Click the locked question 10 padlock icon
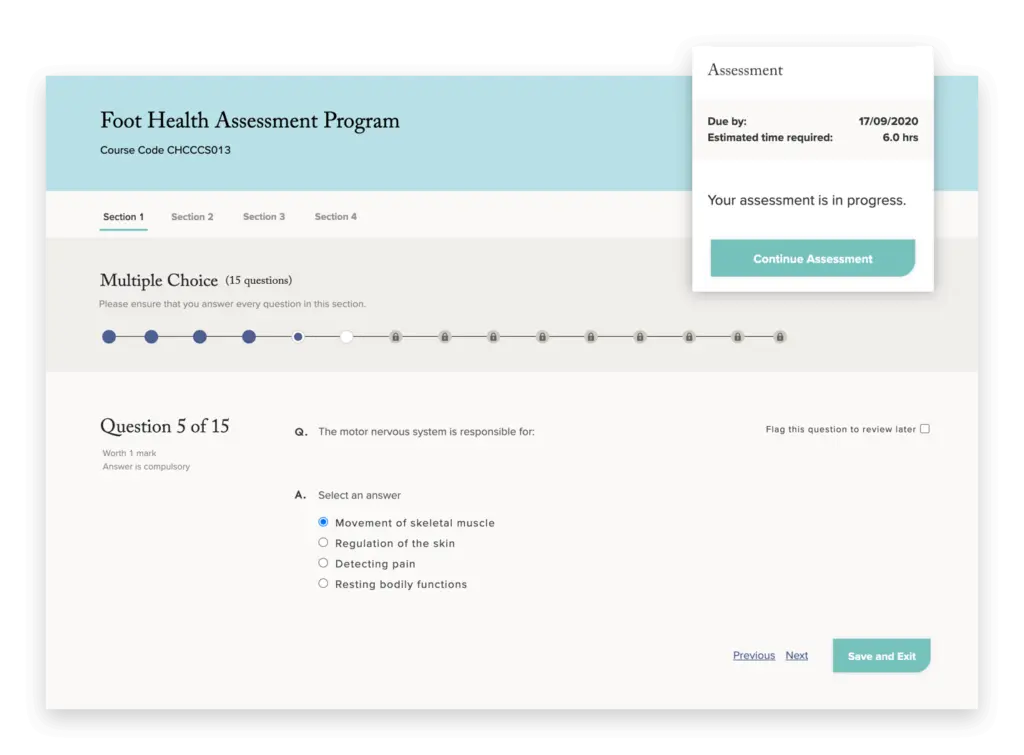The width and height of the screenshot is (1024, 755). coord(542,337)
